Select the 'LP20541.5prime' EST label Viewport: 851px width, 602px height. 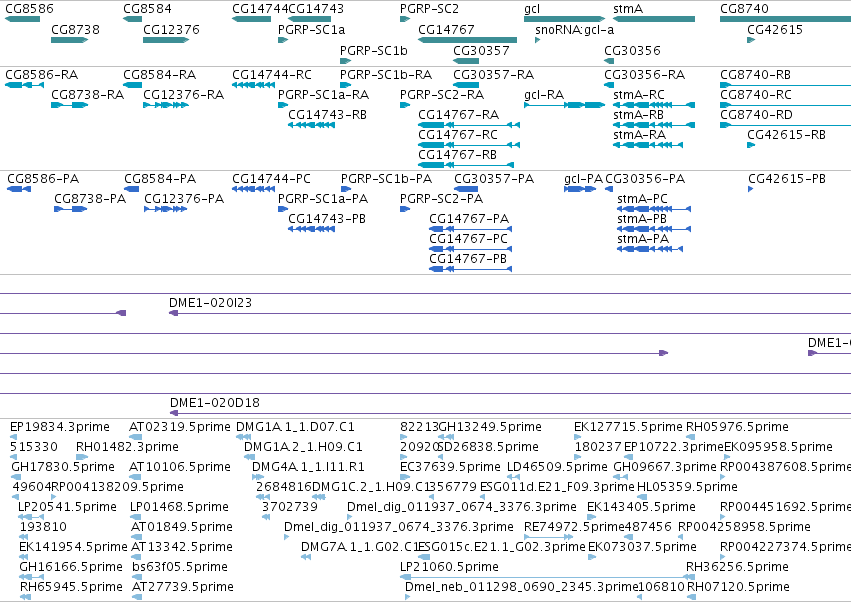pyautogui.click(x=67, y=507)
